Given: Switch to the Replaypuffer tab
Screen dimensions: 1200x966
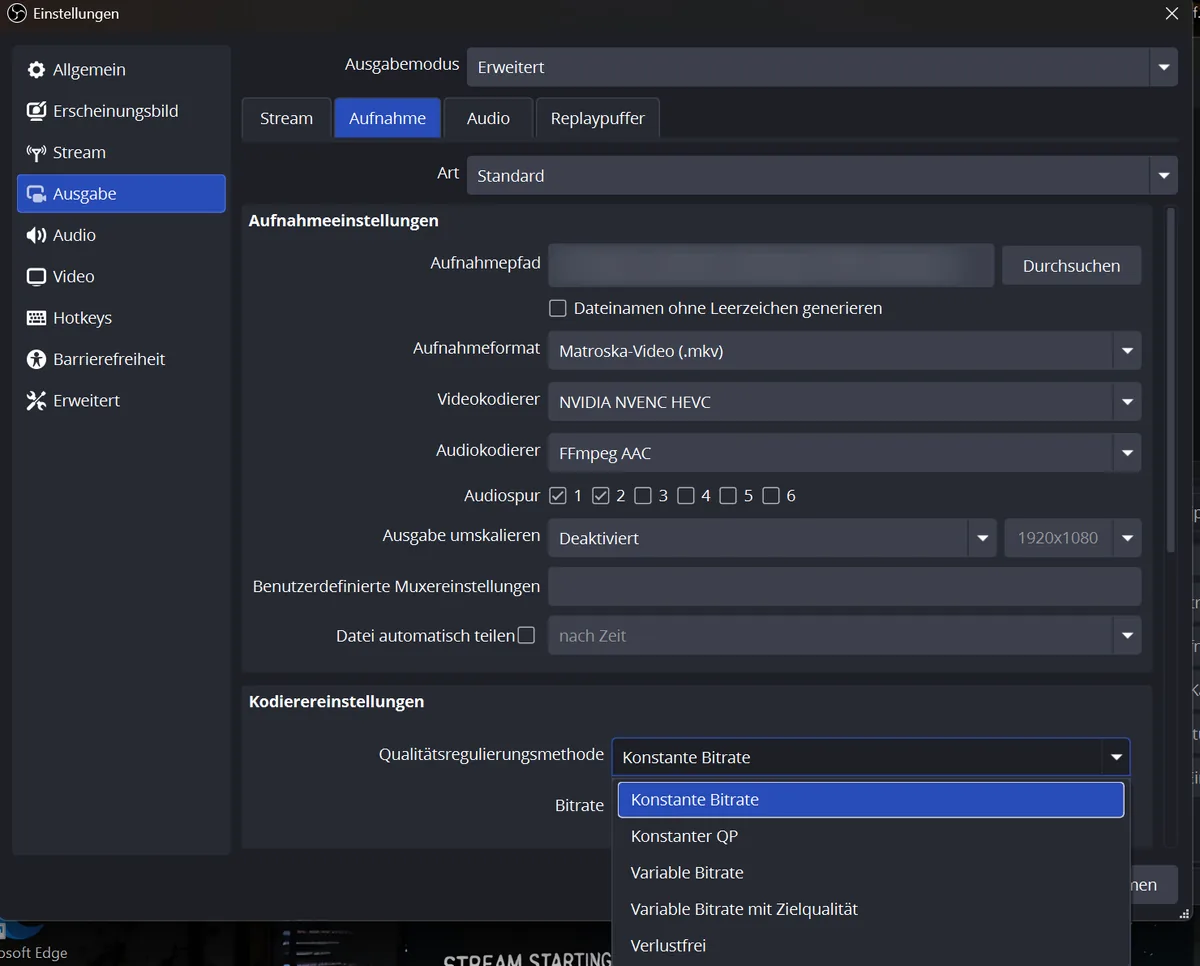Looking at the screenshot, I should click(x=597, y=118).
